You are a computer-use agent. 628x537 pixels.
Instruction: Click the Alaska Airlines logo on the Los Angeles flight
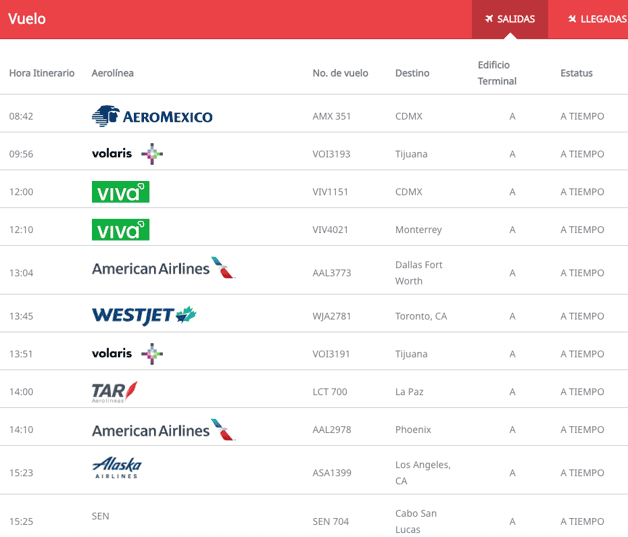click(117, 468)
